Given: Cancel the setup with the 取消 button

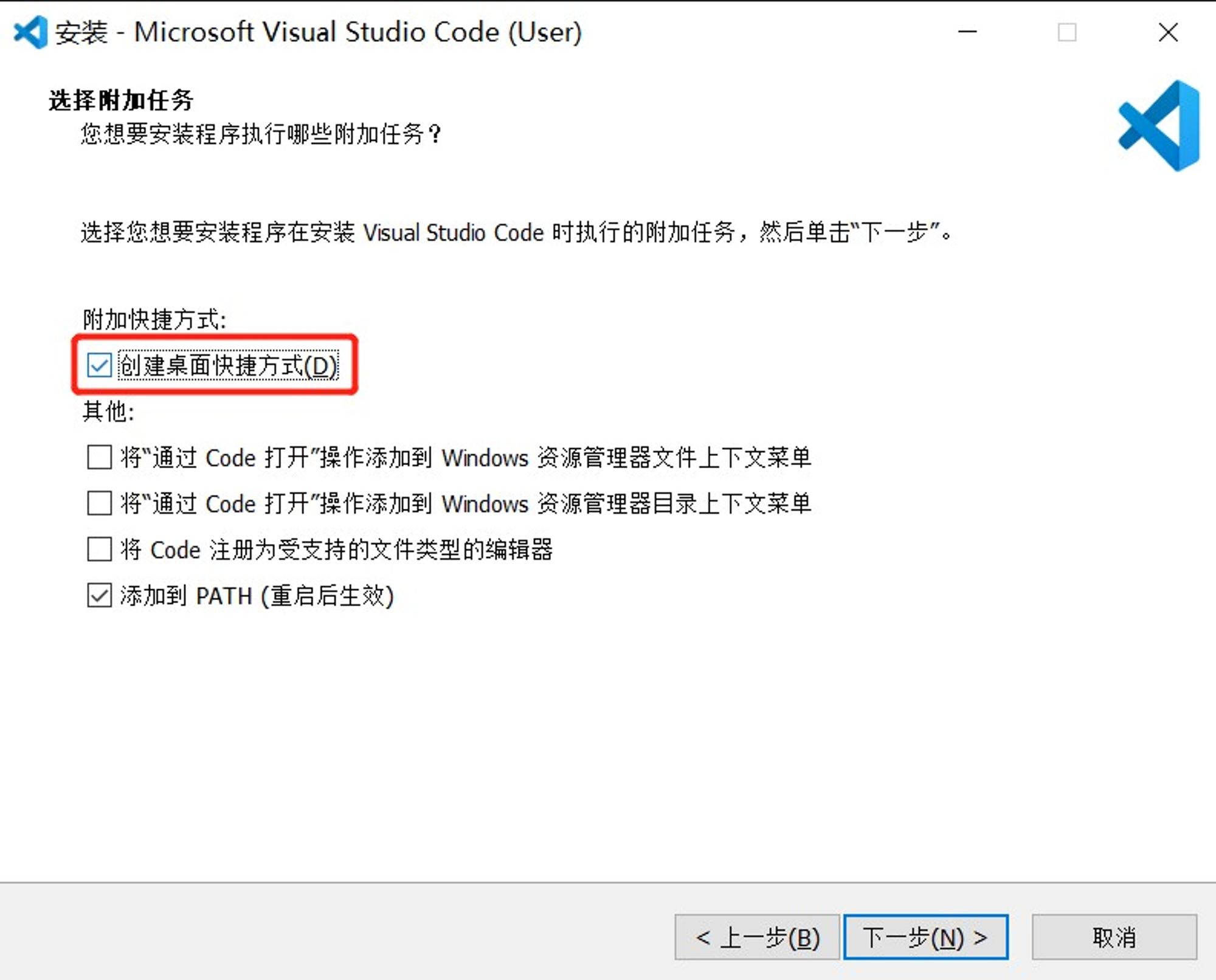Looking at the screenshot, I should (x=1114, y=937).
